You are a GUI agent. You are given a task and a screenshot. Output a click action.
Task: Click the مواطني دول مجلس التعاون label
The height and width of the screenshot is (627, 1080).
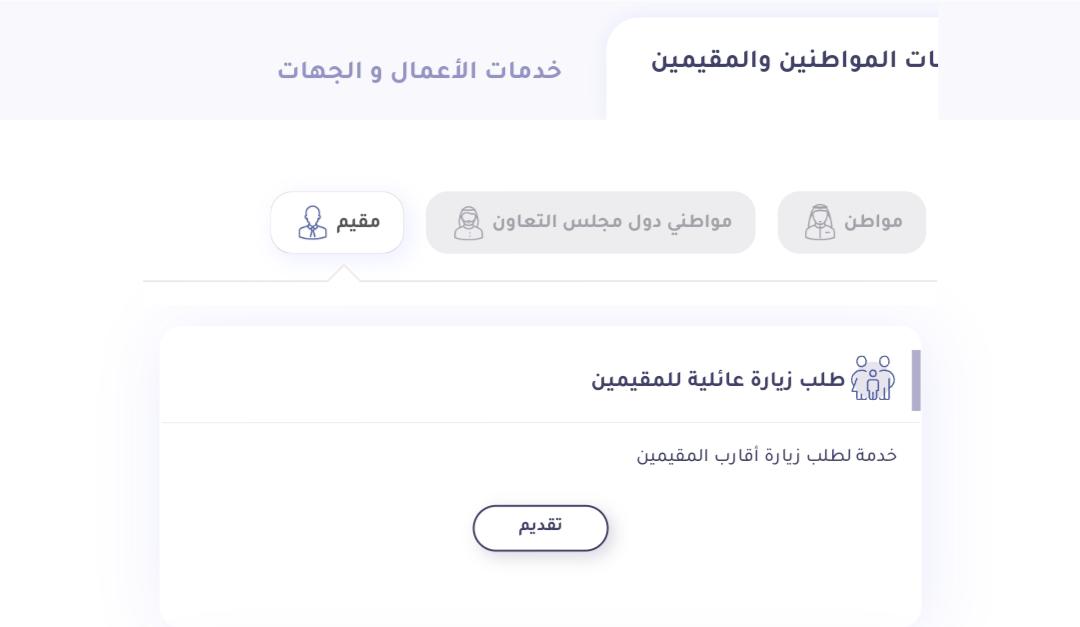(x=612, y=223)
